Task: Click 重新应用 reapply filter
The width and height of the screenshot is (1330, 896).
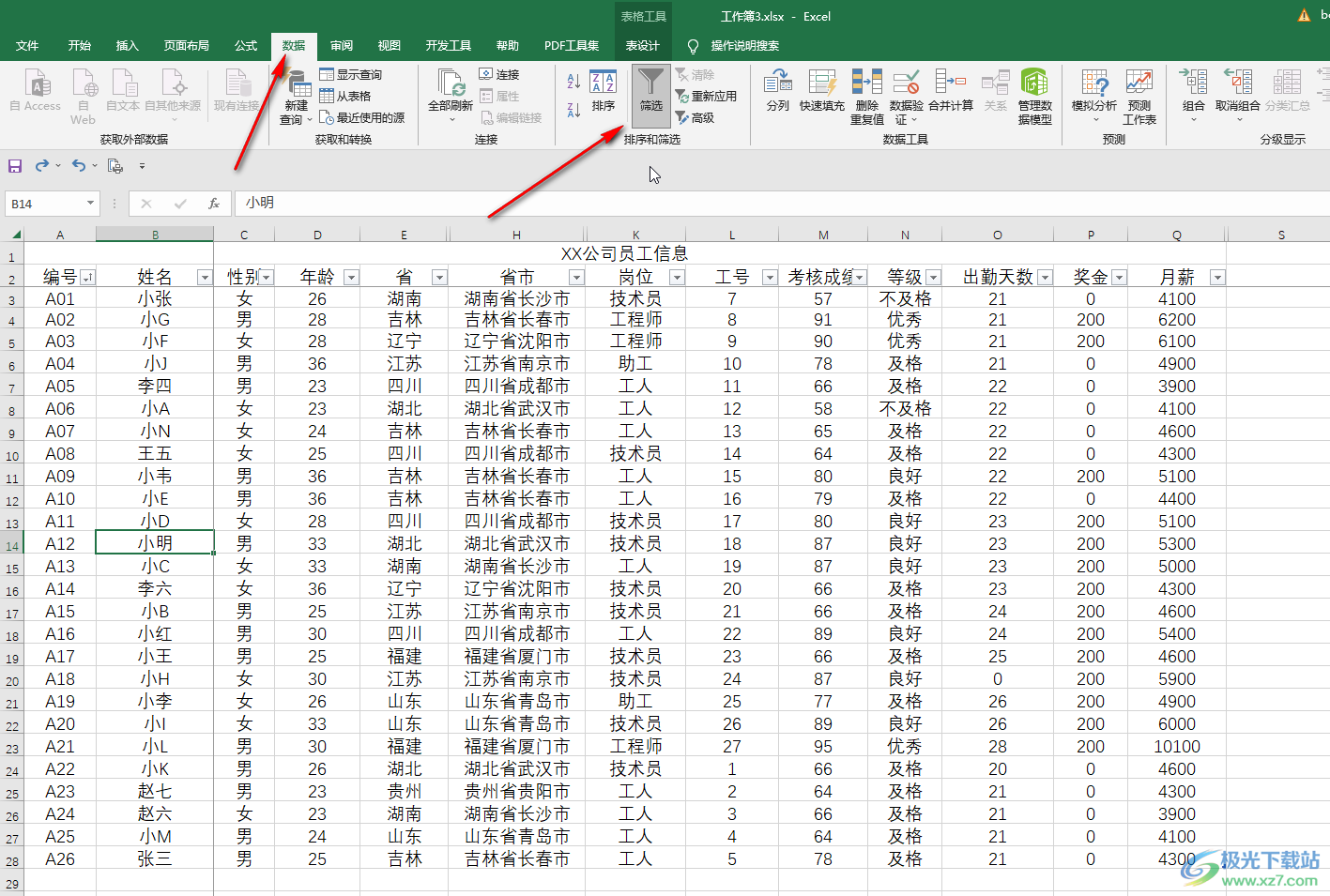Action: click(x=706, y=96)
